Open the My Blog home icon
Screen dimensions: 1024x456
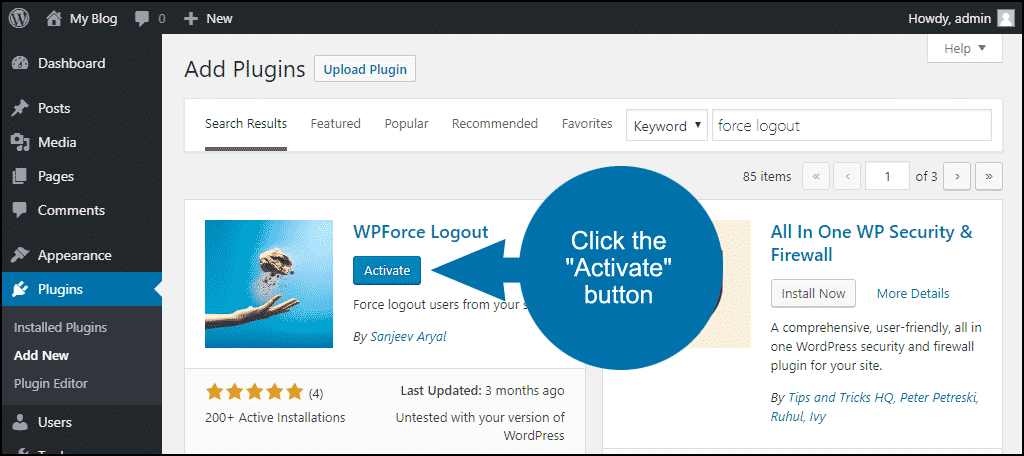(x=55, y=18)
